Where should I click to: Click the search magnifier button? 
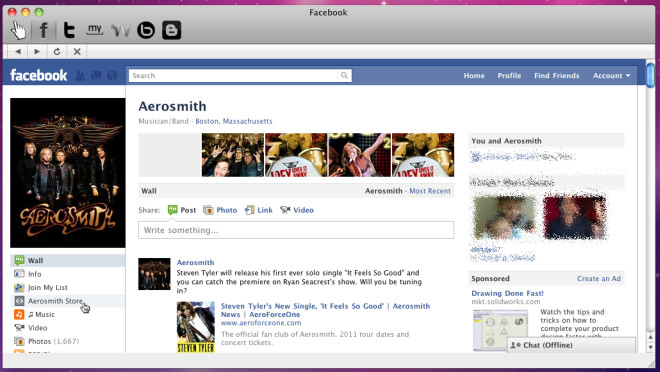coord(344,76)
